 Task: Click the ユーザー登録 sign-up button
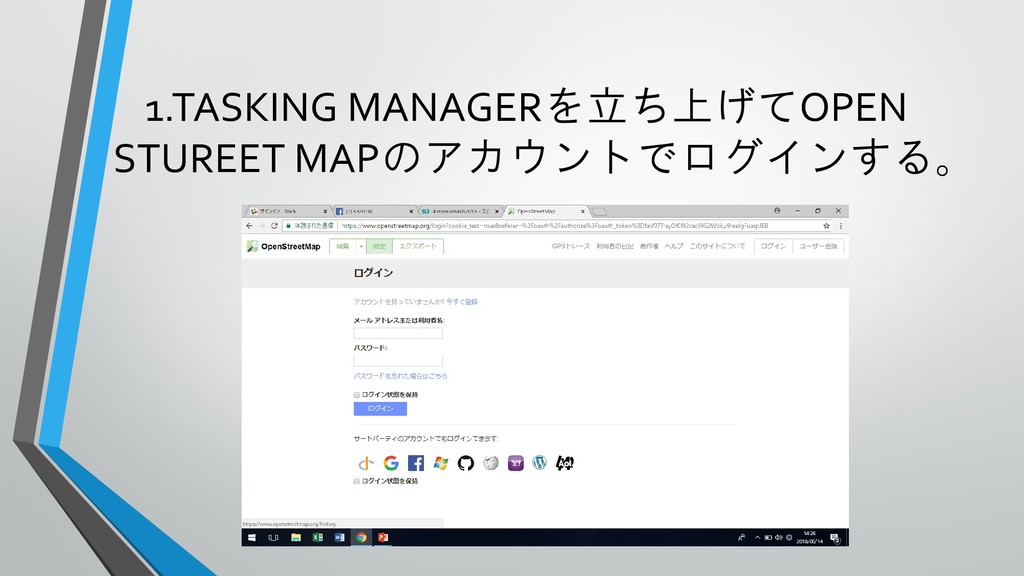(818, 246)
